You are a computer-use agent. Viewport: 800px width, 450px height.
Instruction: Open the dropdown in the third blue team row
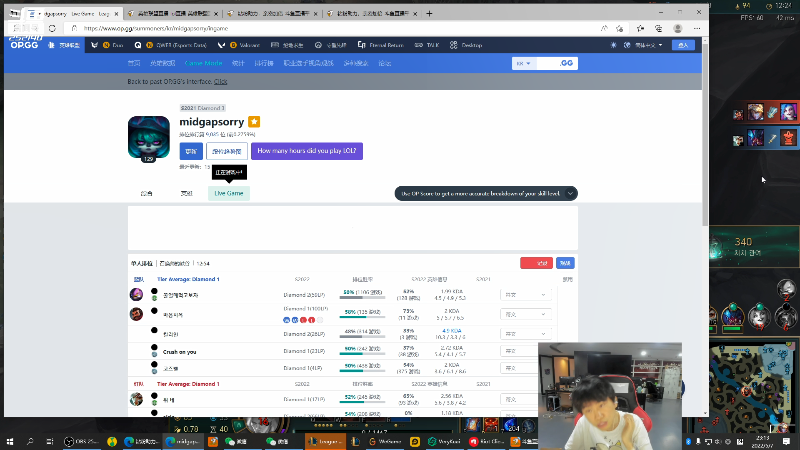(526, 334)
